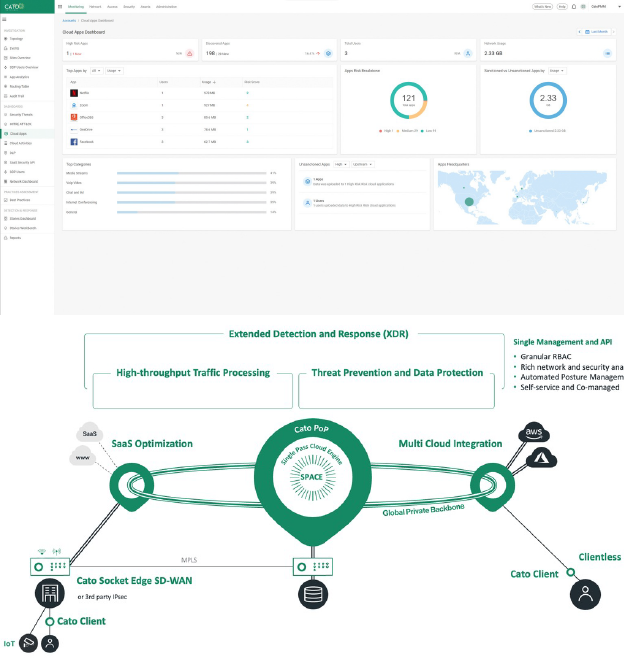
Task: Go to previous time period arrow
Action: [579, 32]
